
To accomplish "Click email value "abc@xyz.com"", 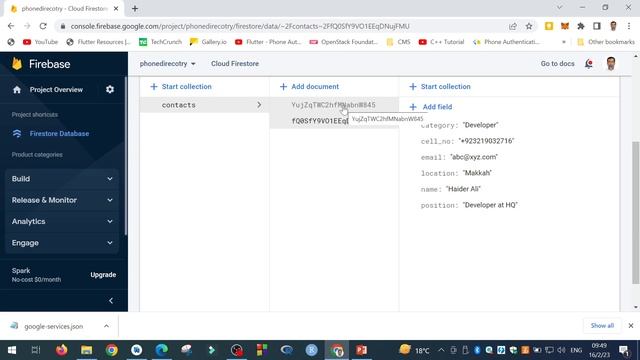I will click(473, 157).
